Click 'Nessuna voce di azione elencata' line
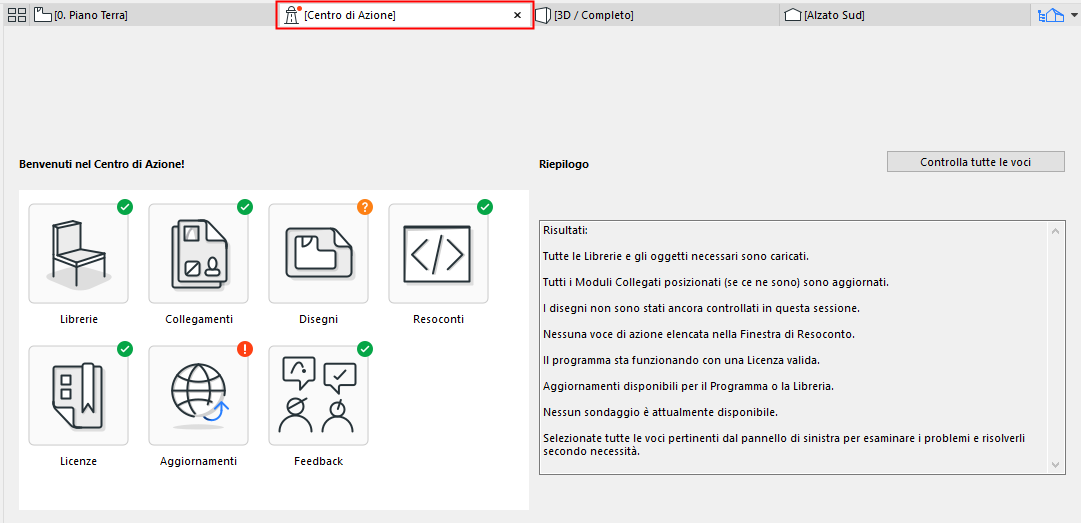Viewport: 1081px width, 523px height. tap(699, 334)
